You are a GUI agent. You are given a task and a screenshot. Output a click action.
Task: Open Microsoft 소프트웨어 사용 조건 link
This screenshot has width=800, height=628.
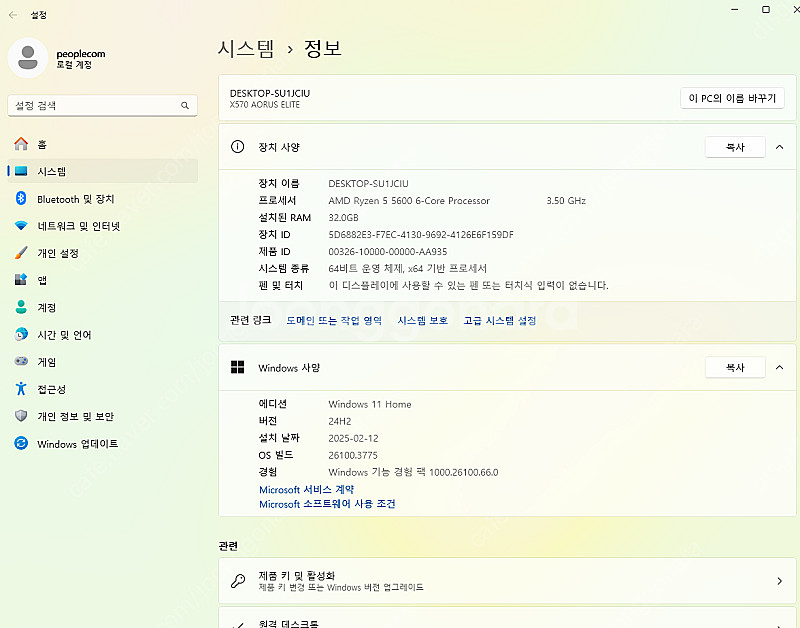(327, 504)
